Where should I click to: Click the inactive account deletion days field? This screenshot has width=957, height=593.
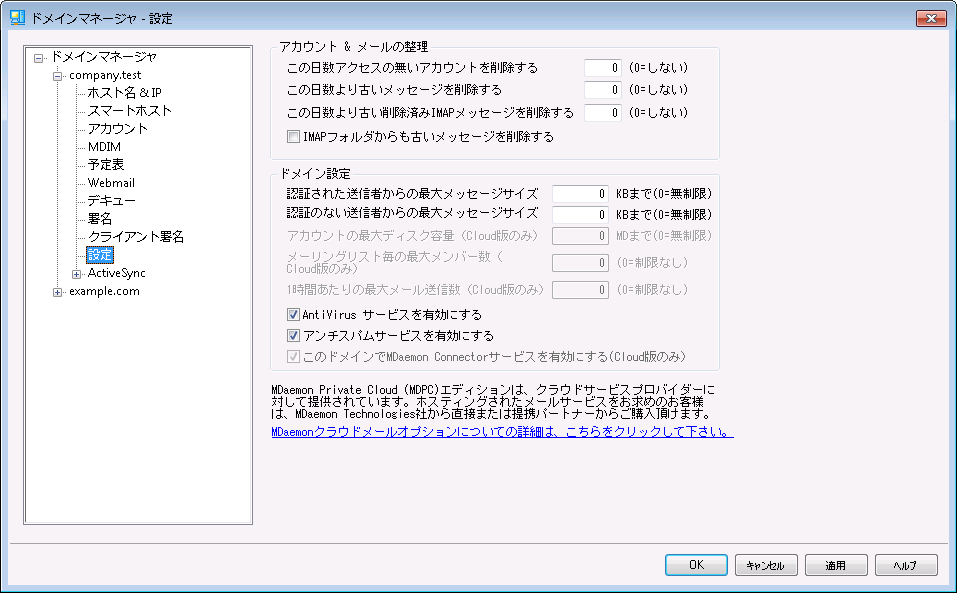tap(603, 68)
